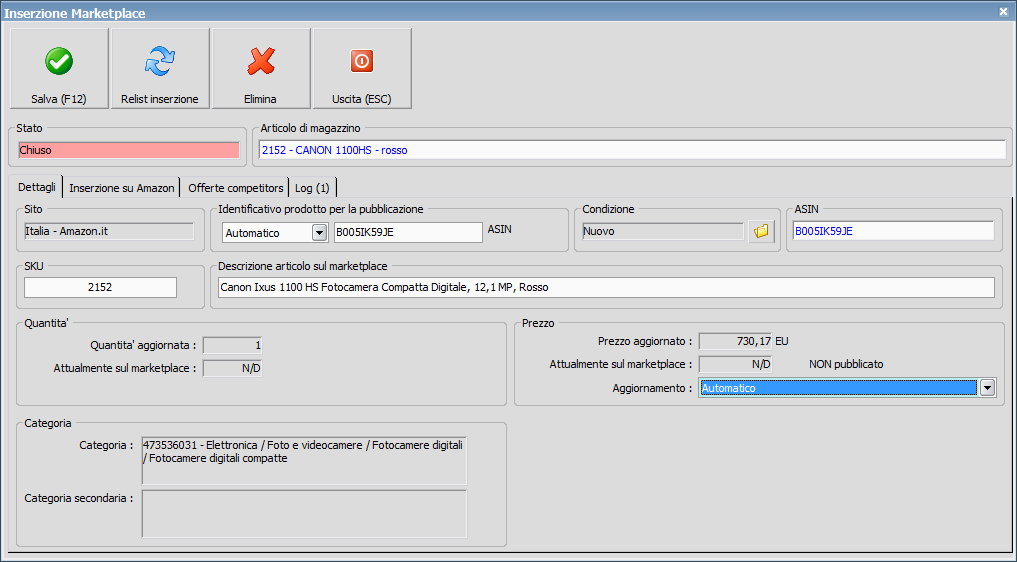Click the empty Categoria secondaria box

coord(304,514)
